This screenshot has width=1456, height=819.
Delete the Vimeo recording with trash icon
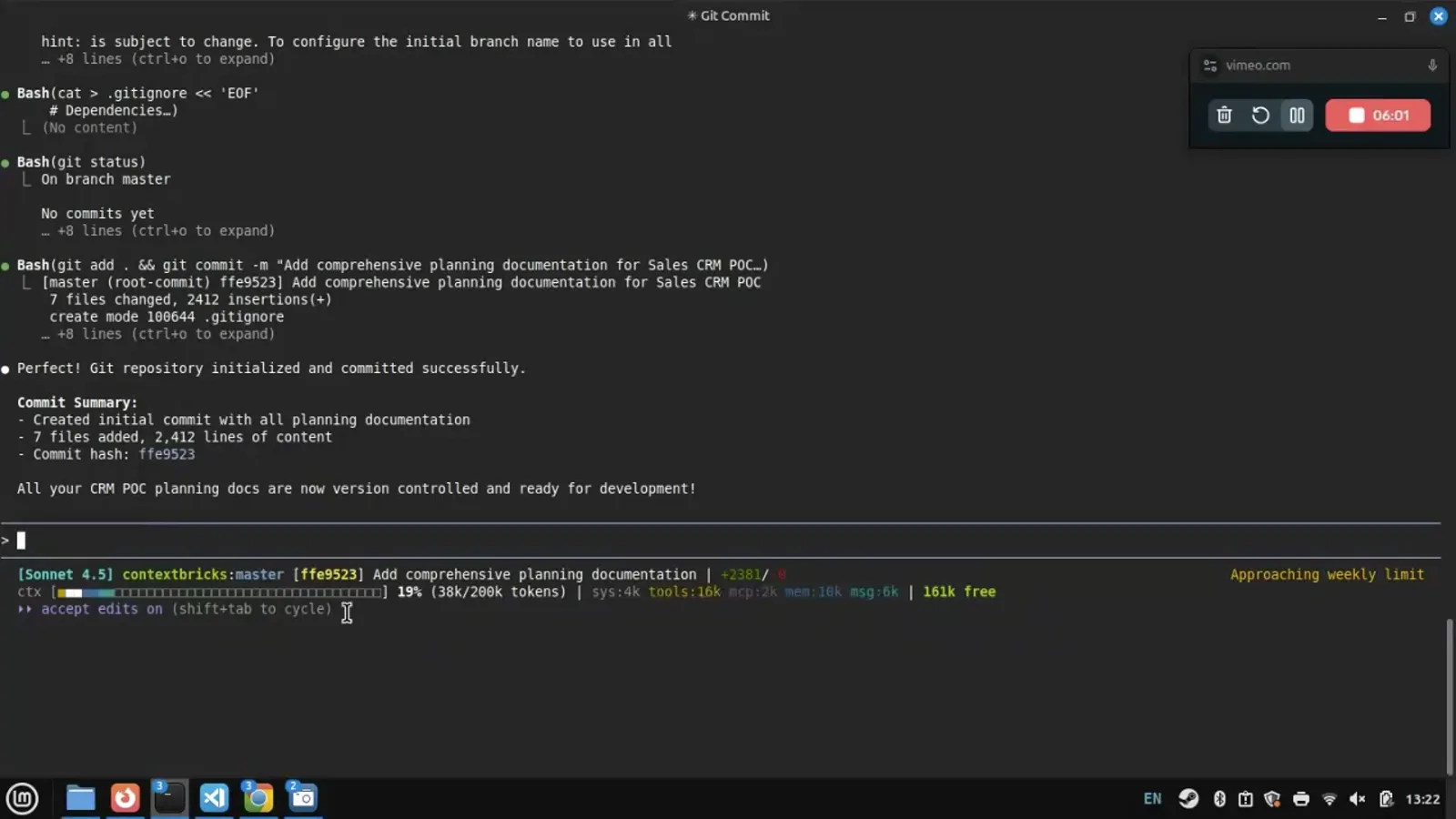[x=1224, y=116]
